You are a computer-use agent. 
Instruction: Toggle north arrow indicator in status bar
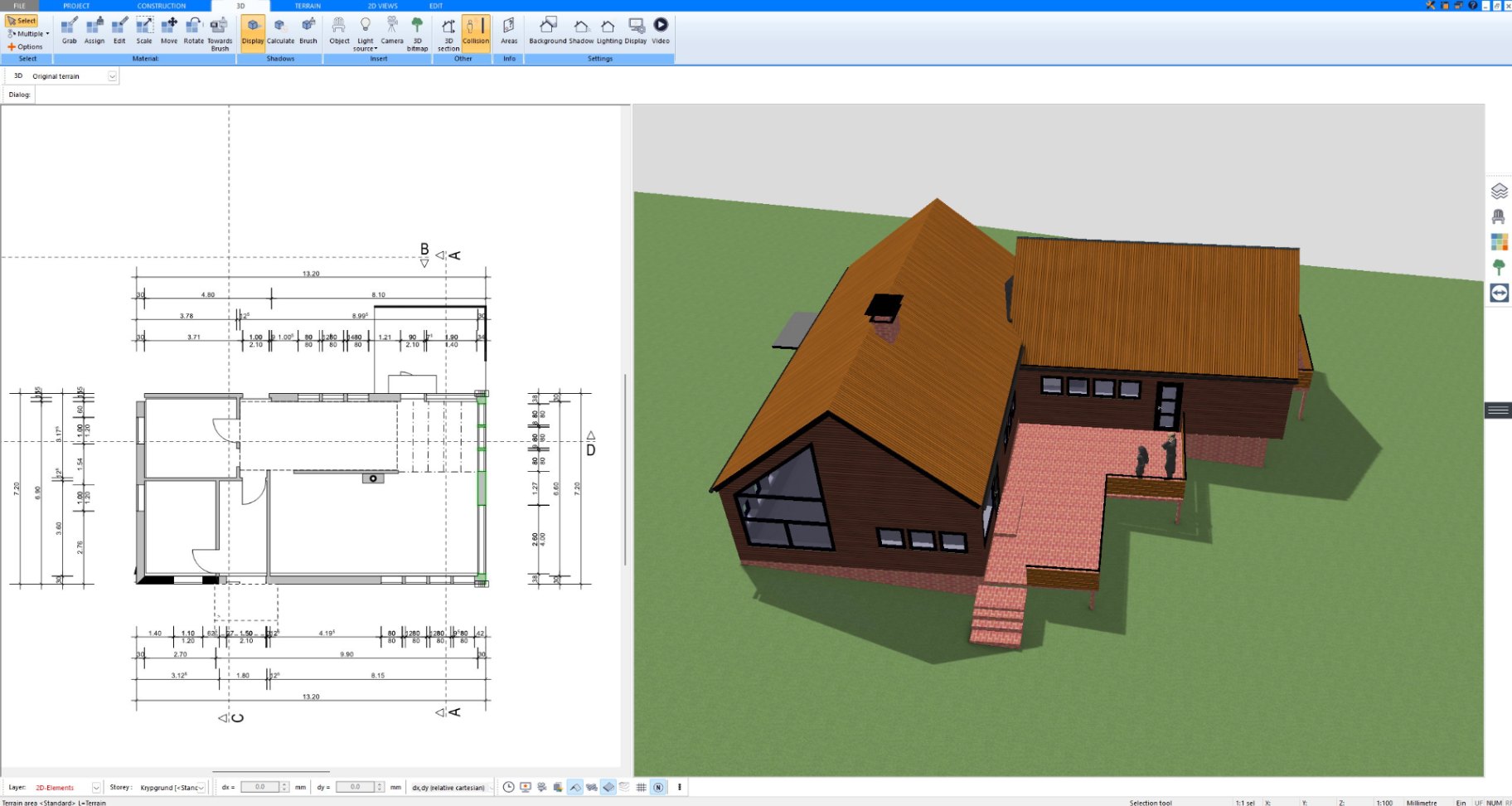pos(658,787)
